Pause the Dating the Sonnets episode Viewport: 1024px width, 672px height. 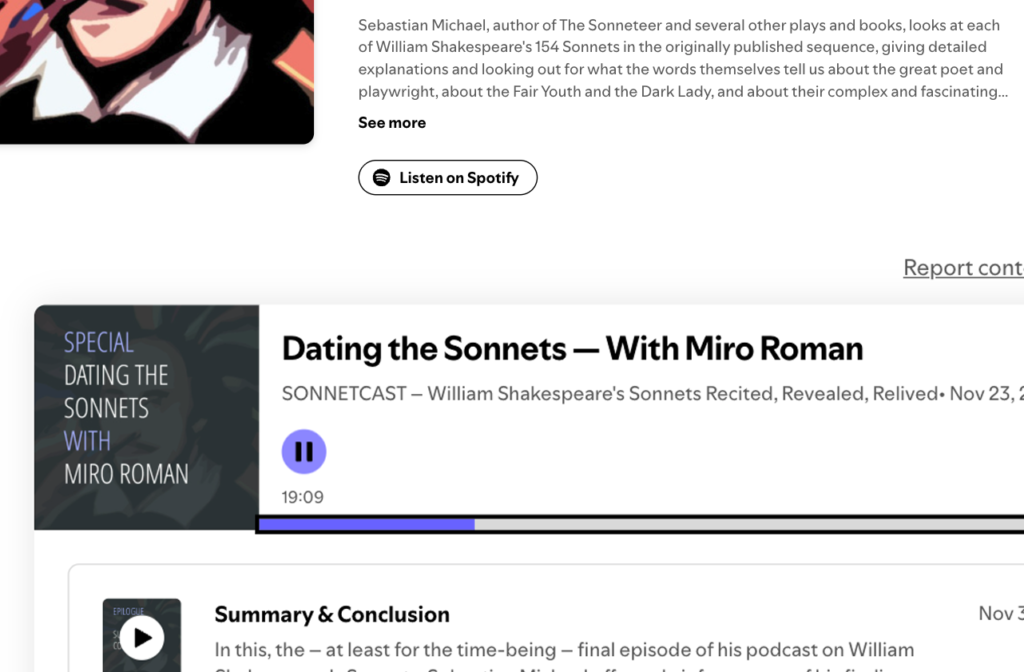tap(304, 452)
